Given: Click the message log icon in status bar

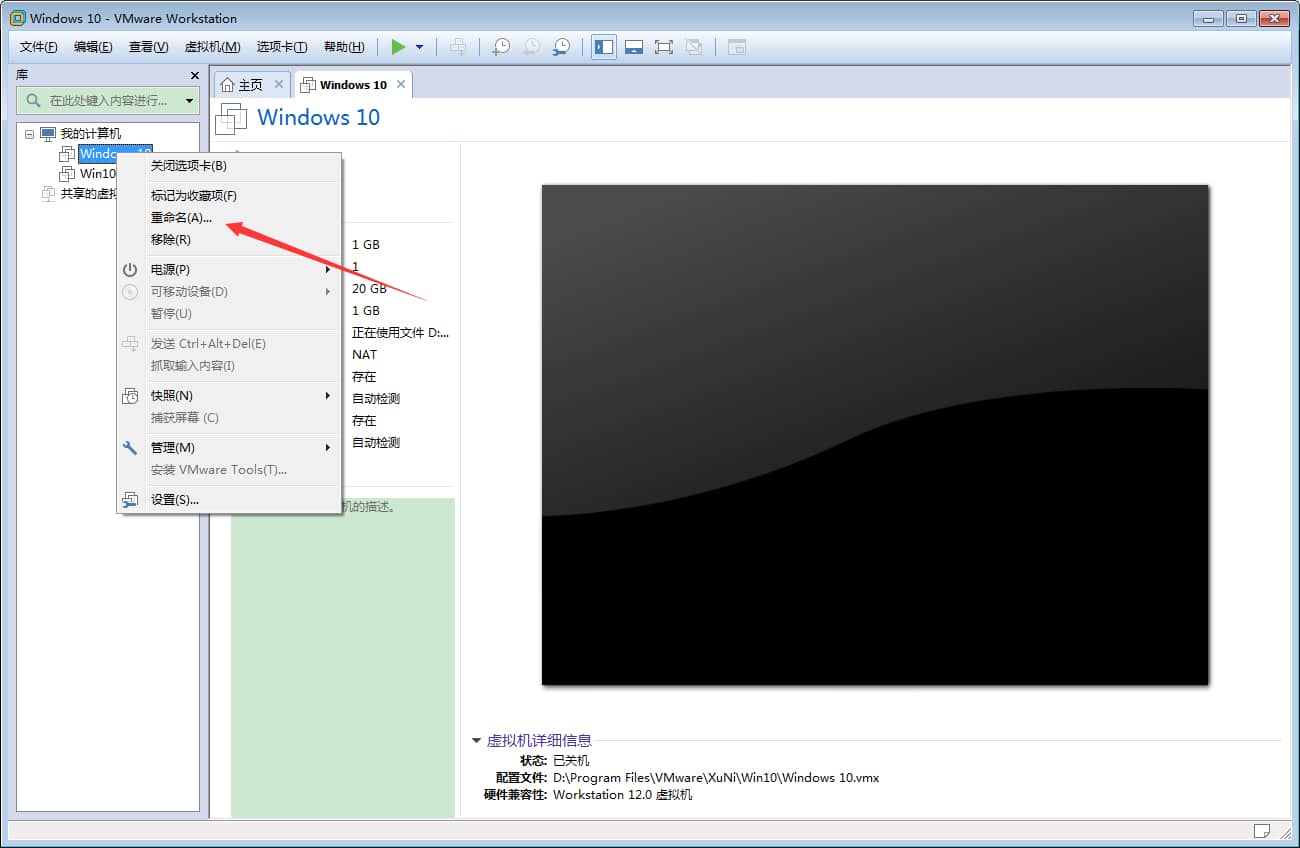Looking at the screenshot, I should (1262, 831).
